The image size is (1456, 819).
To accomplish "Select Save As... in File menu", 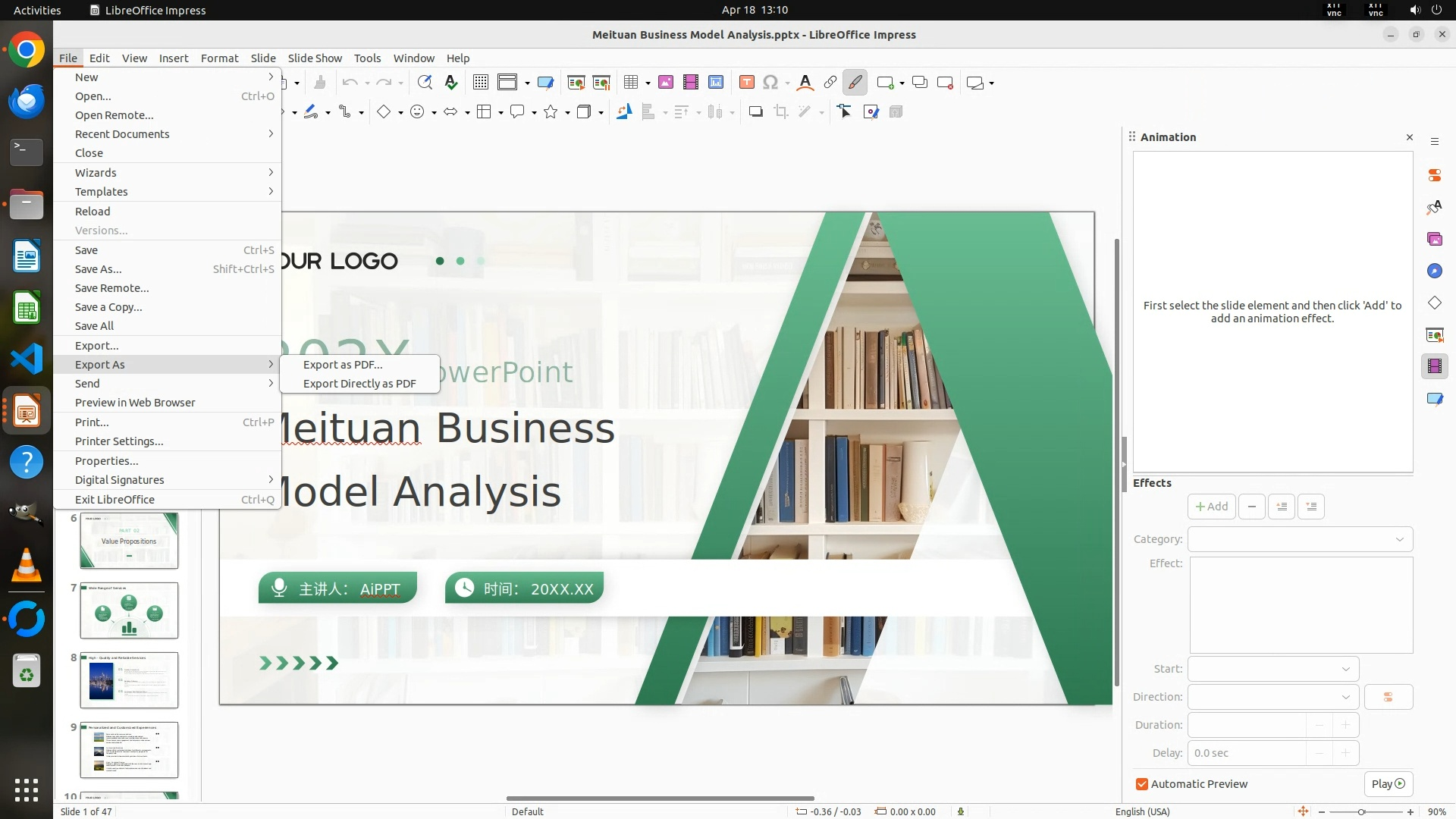I will pos(98,269).
